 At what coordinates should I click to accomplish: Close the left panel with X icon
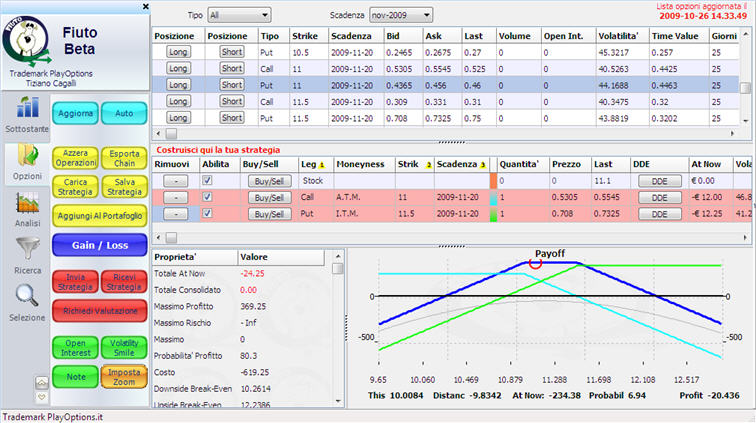pos(147,6)
